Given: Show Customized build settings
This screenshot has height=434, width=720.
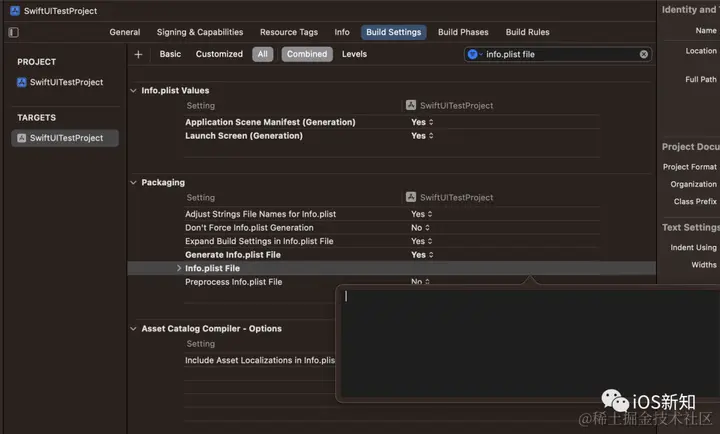Looking at the screenshot, I should pos(219,54).
